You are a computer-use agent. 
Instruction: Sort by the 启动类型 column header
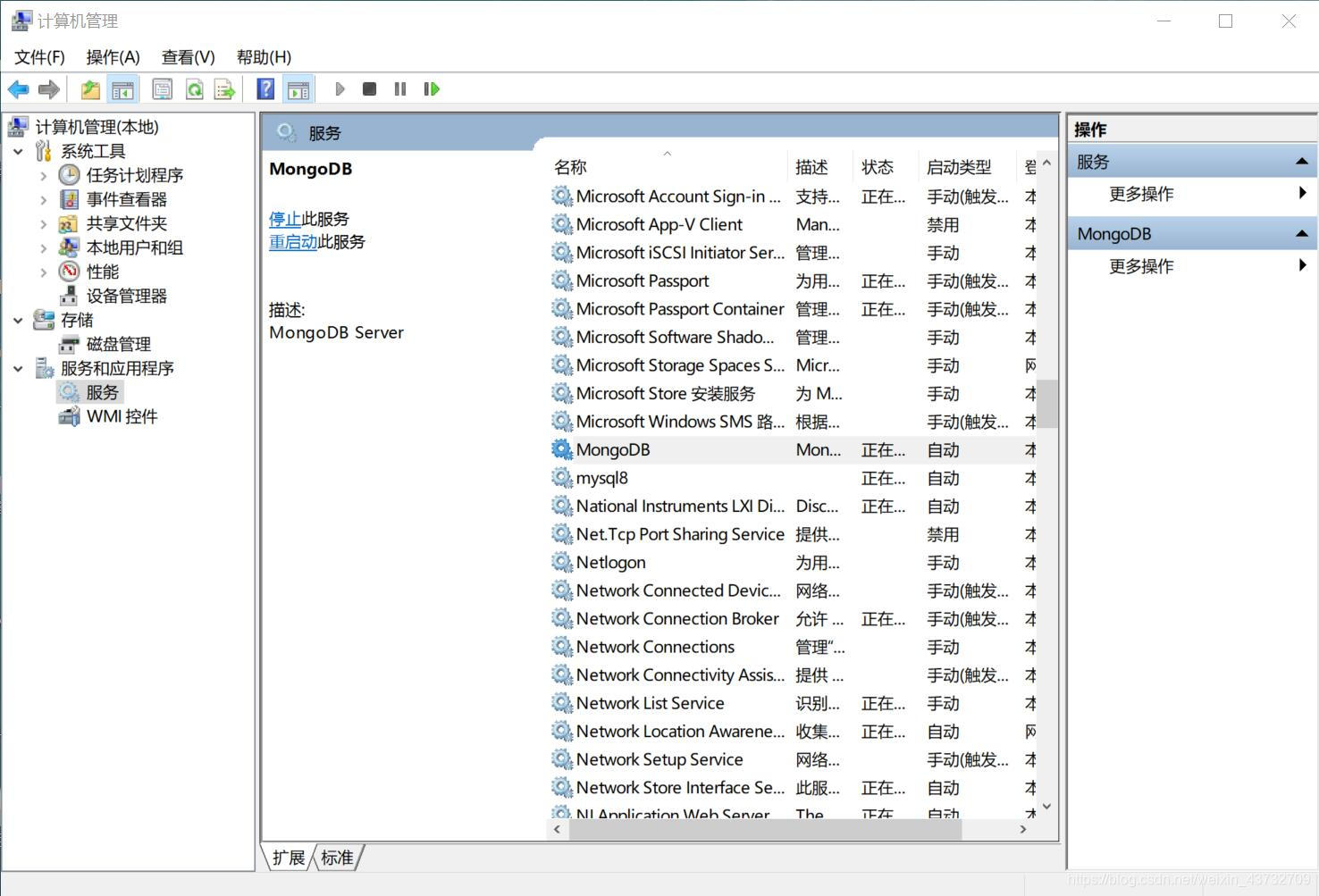click(x=968, y=167)
